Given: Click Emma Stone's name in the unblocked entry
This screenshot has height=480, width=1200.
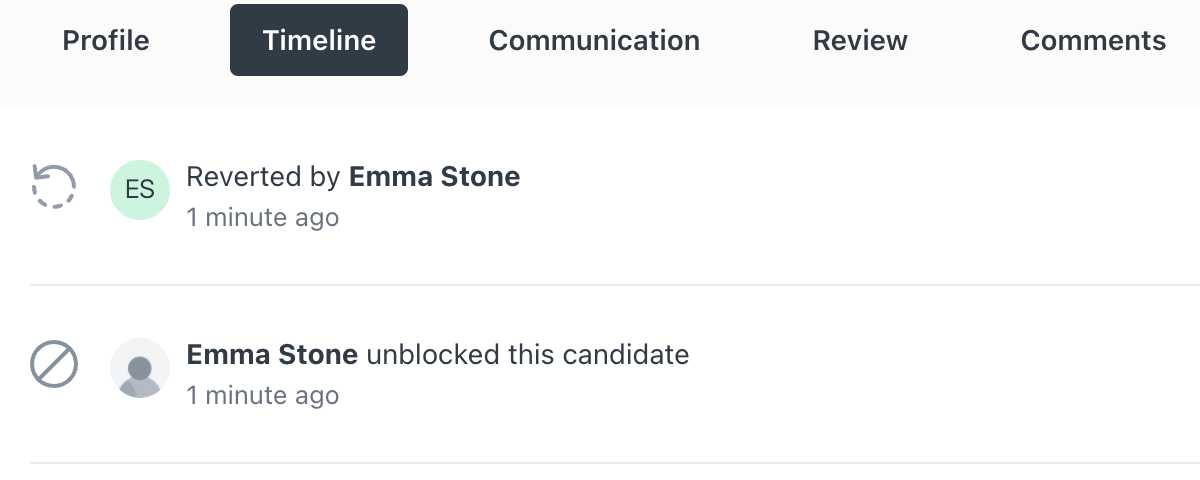Looking at the screenshot, I should pos(272,354).
